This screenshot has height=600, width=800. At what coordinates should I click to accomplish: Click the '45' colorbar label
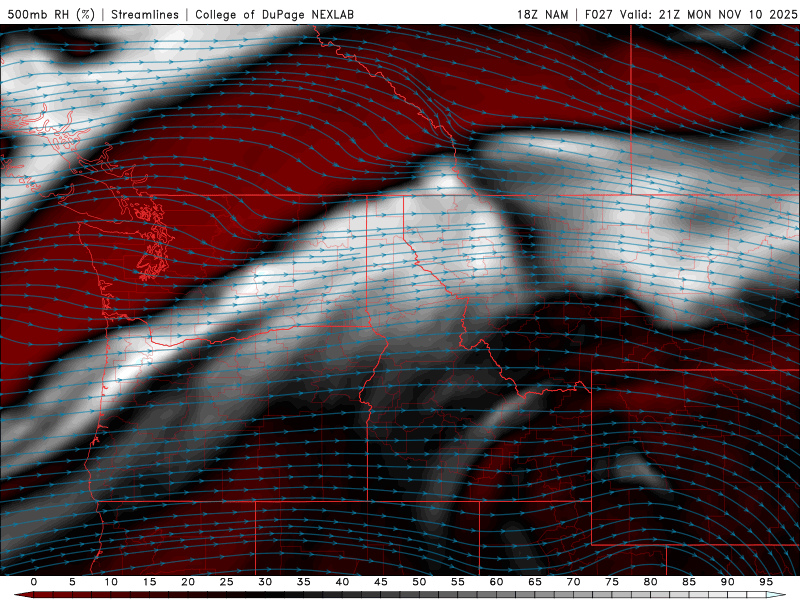381,582
